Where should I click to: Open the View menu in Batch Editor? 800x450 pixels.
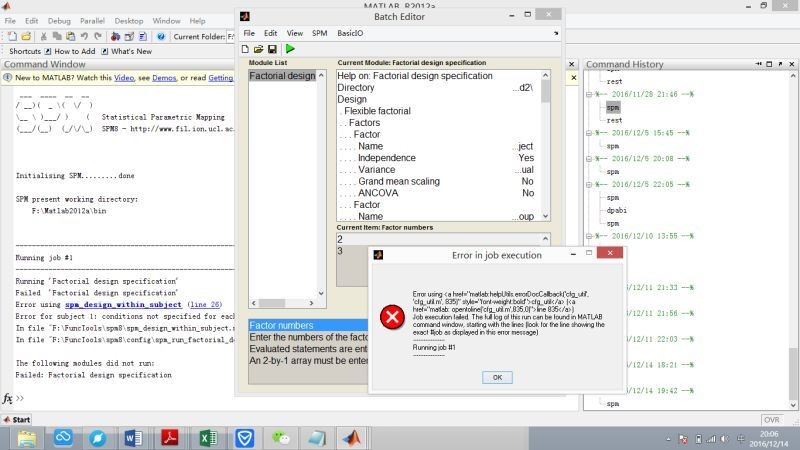tap(294, 33)
